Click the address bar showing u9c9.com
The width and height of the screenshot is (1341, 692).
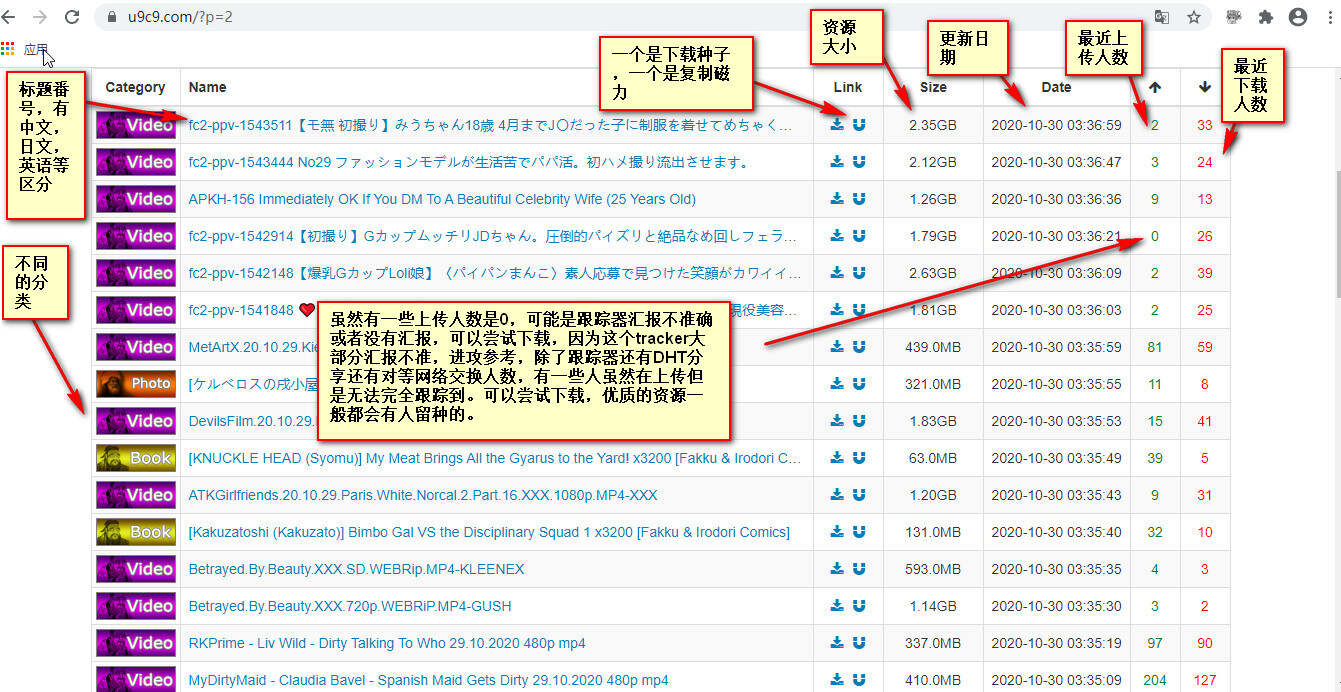(600, 17)
